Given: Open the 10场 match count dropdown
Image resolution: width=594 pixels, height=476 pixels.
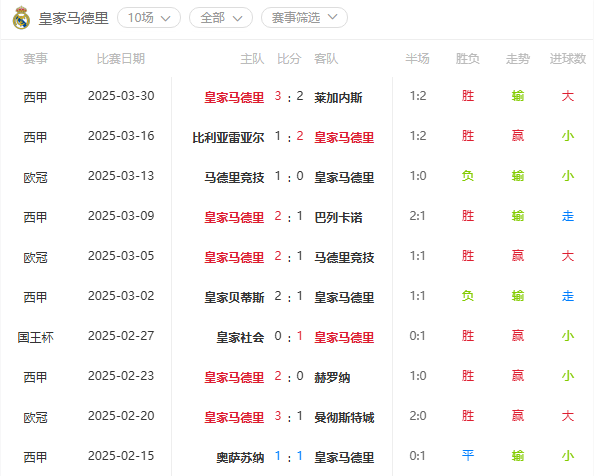Looking at the screenshot, I should (149, 18).
